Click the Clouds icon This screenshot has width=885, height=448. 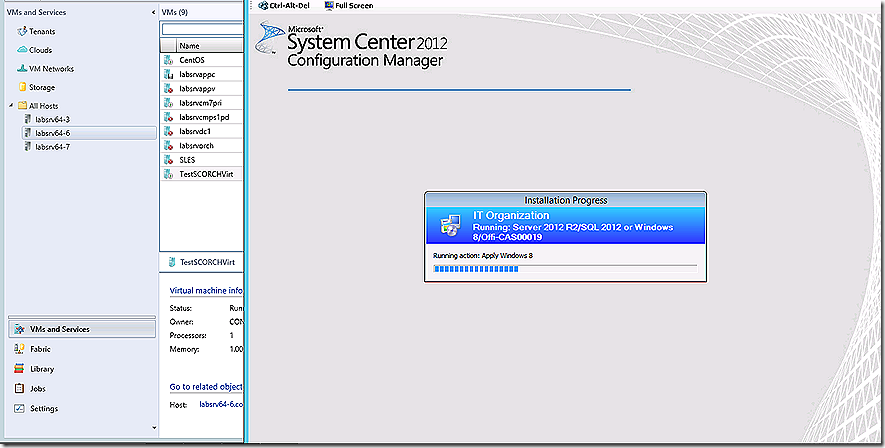pyautogui.click(x=22, y=50)
